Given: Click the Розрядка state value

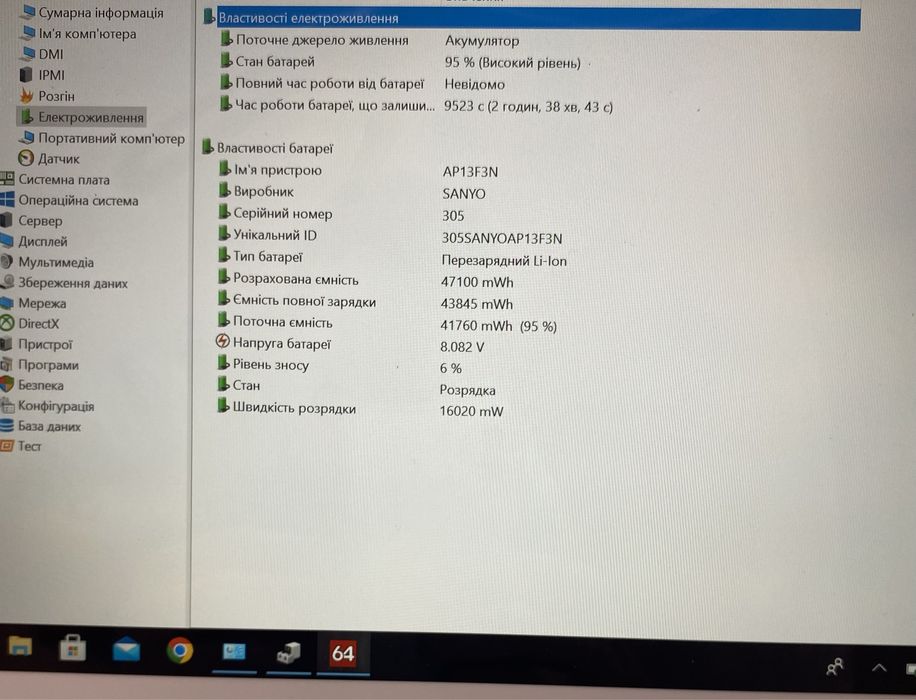Looking at the screenshot, I should [x=467, y=390].
